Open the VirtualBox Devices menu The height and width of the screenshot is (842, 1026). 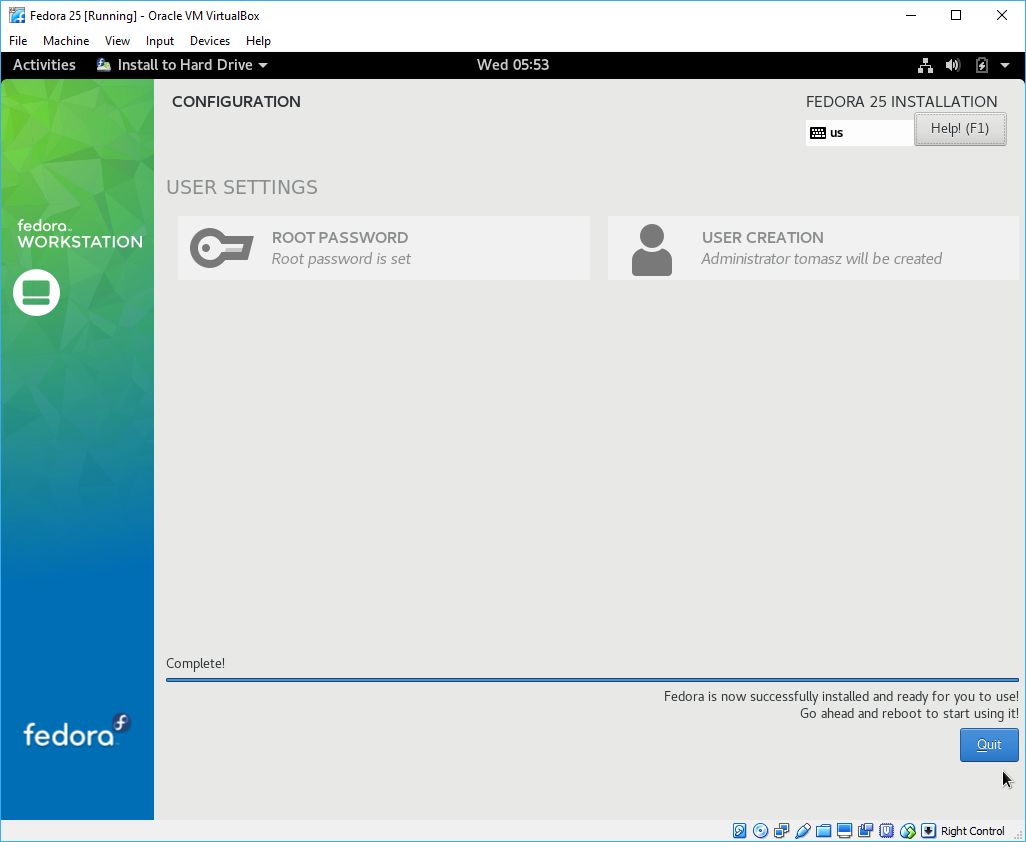(x=210, y=41)
